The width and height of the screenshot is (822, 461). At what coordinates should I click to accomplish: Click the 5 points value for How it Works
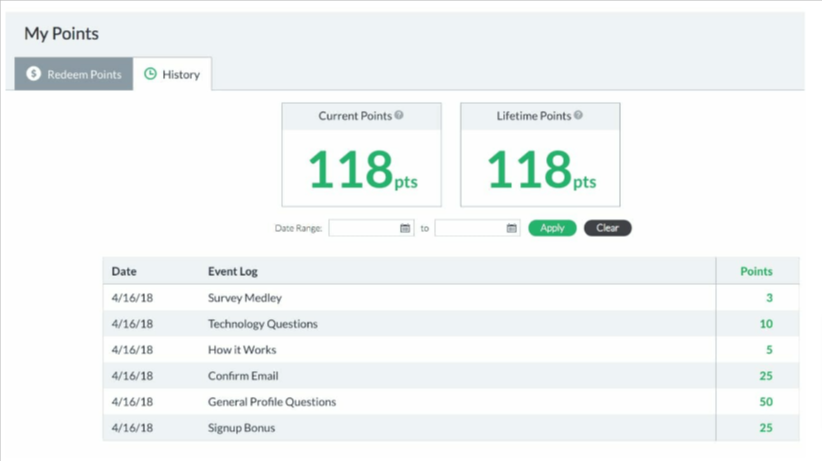tap(770, 350)
